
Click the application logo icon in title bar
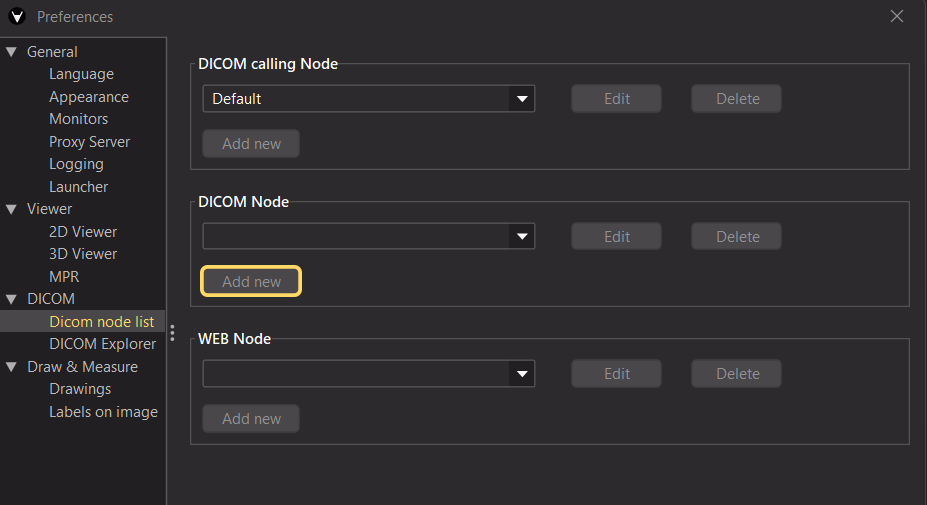pos(17,17)
